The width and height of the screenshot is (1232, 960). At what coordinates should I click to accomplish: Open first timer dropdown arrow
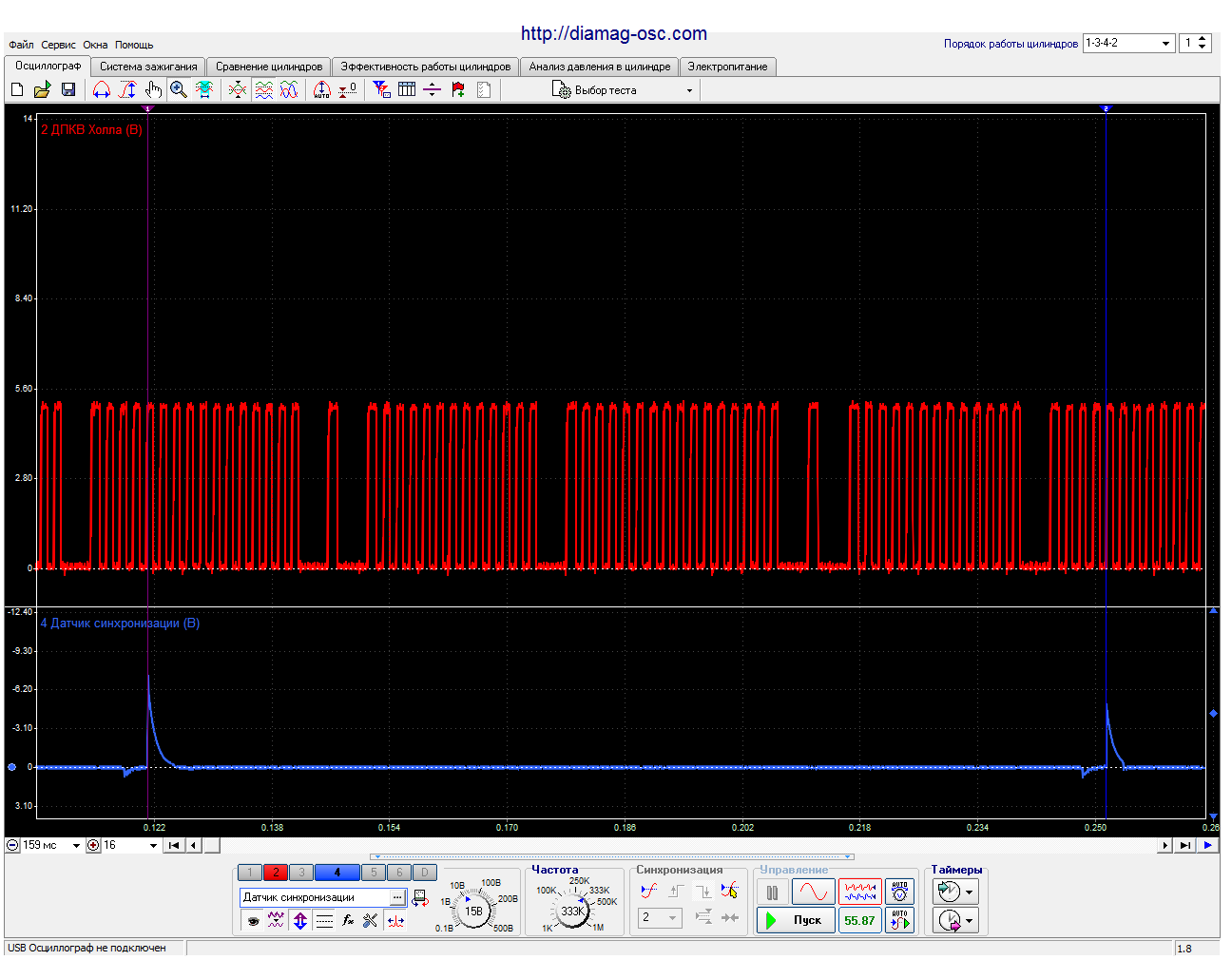point(970,893)
